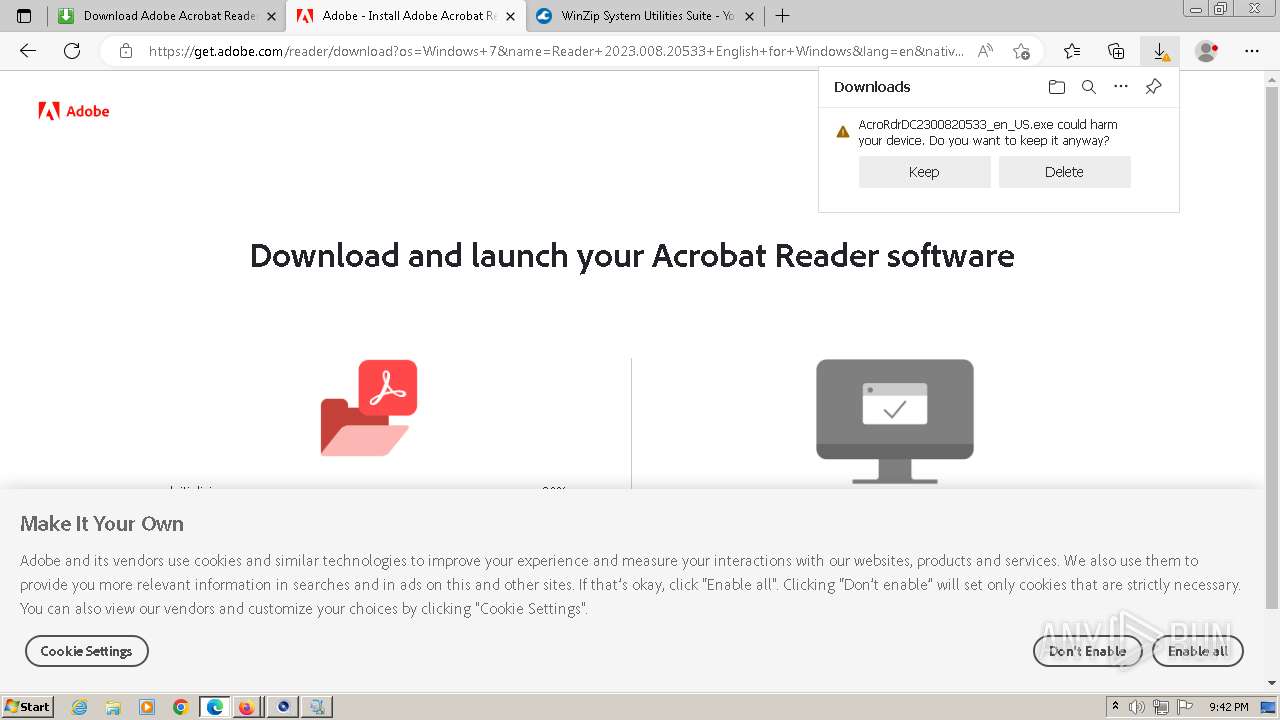The image size is (1280, 720).
Task: Focus the address bar URL
Action: [x=556, y=51]
